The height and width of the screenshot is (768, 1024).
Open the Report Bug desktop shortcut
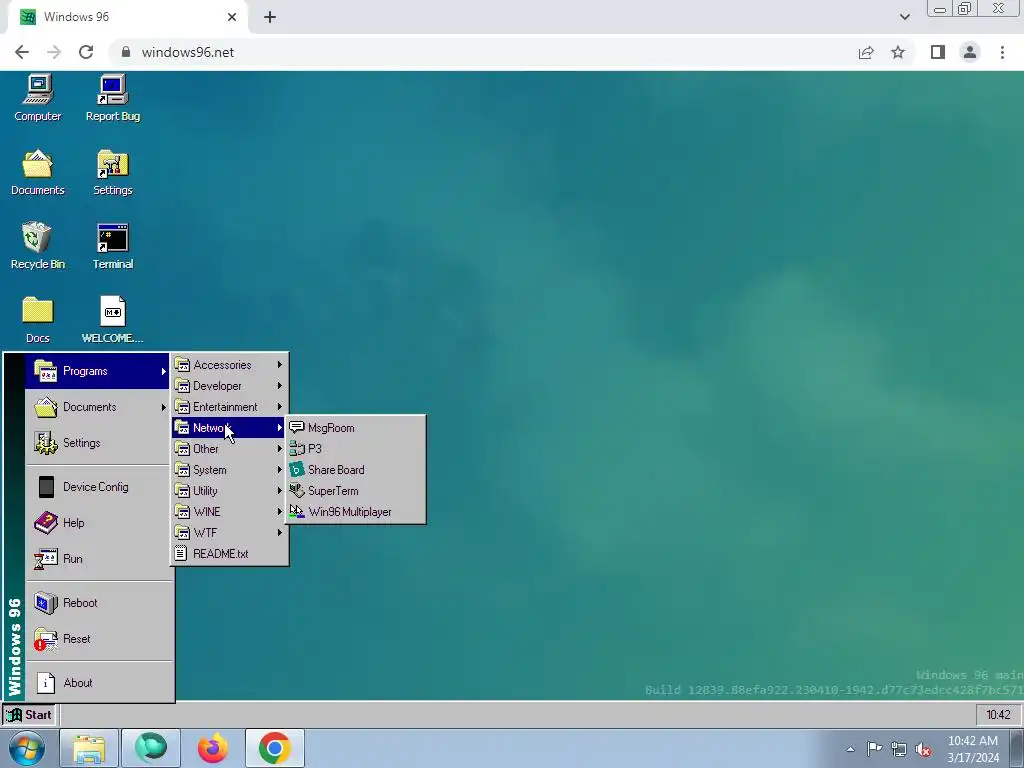pos(112,98)
